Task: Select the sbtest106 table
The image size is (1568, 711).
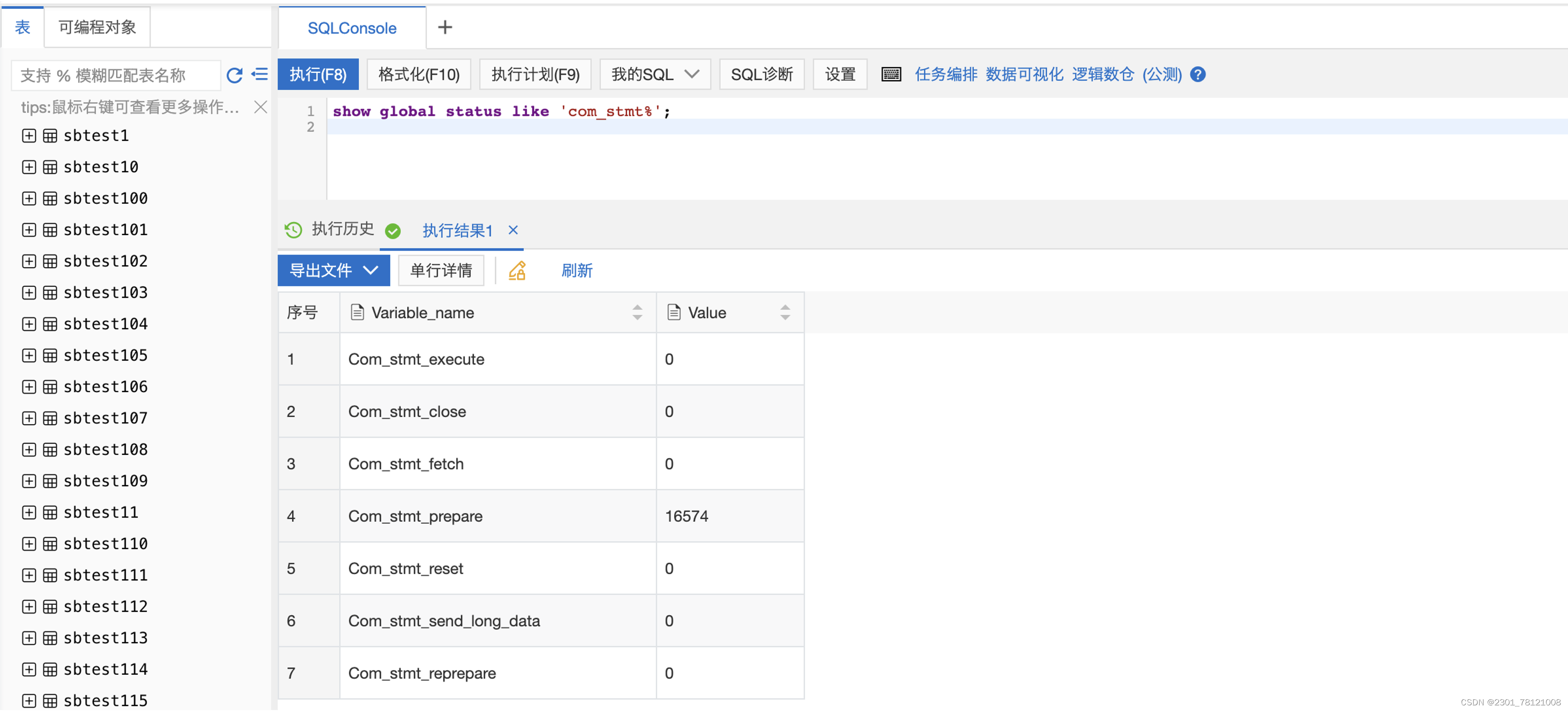Action: pos(105,387)
